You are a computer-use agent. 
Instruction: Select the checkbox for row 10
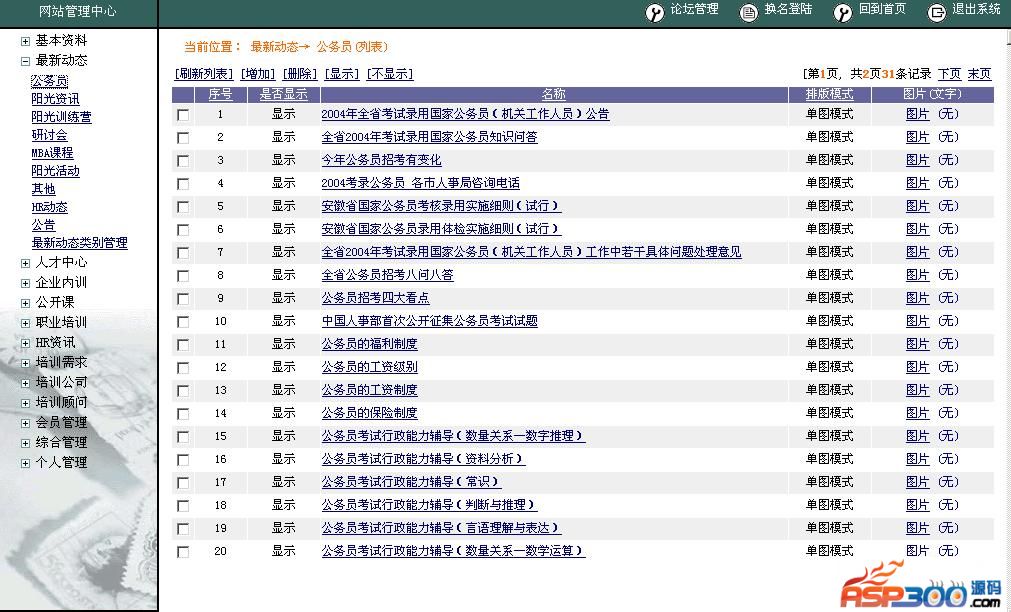pos(183,322)
